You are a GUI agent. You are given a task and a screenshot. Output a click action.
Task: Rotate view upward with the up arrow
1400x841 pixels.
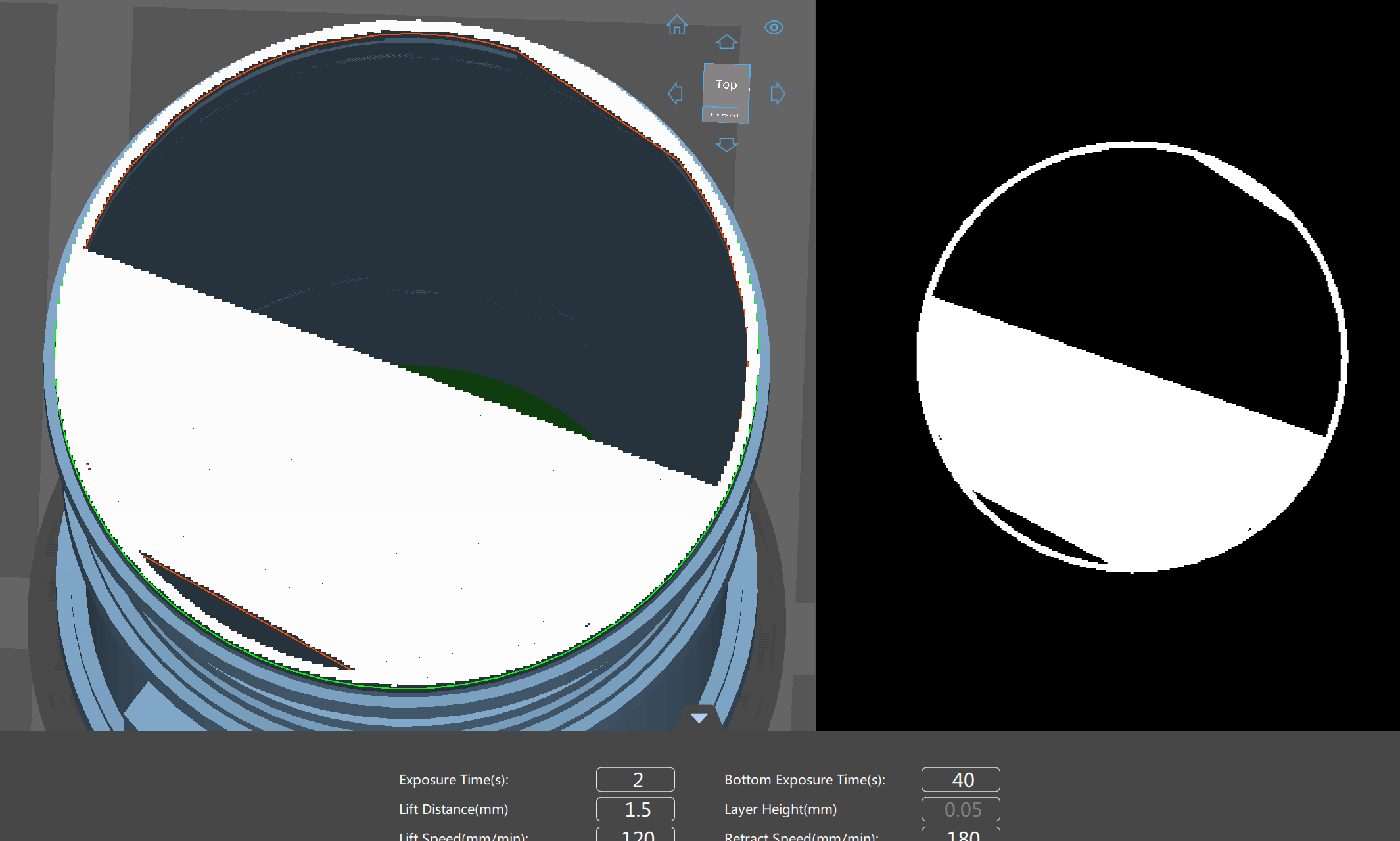[726, 42]
